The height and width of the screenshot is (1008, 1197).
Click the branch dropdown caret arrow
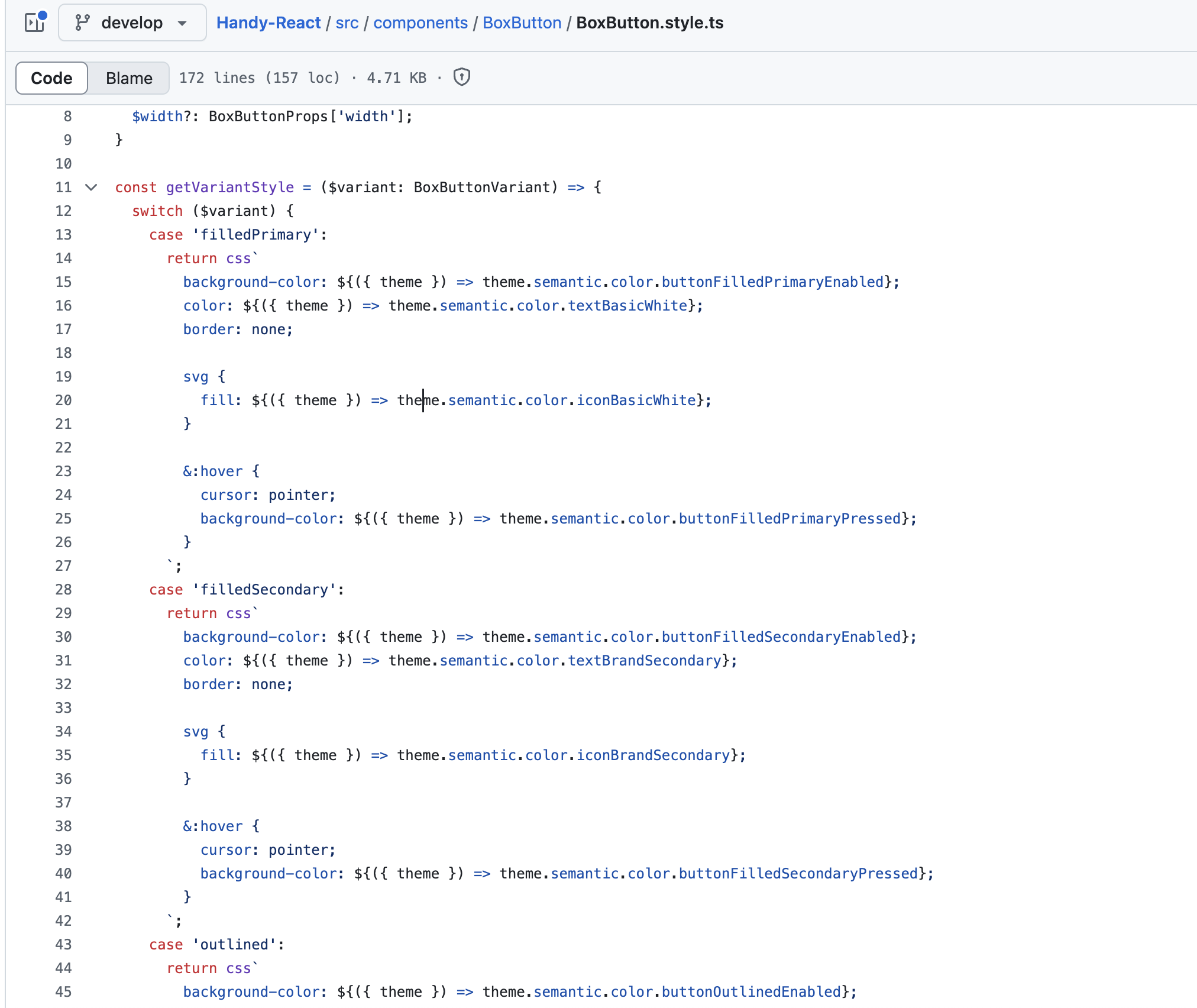[182, 23]
